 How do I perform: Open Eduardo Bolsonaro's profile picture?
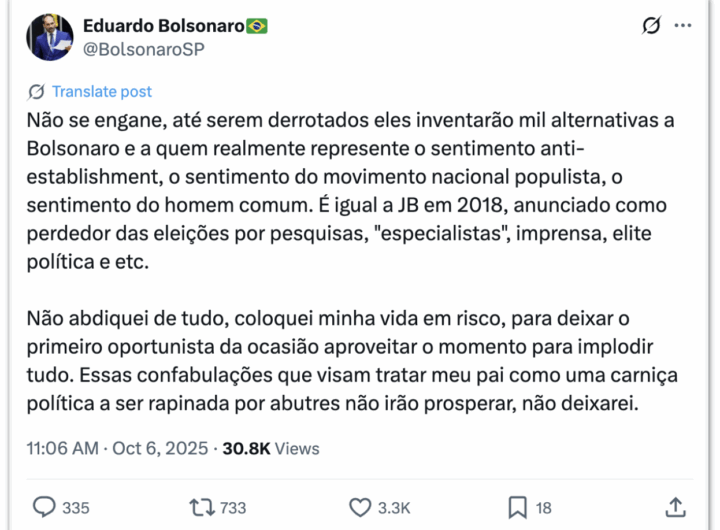coord(49,36)
